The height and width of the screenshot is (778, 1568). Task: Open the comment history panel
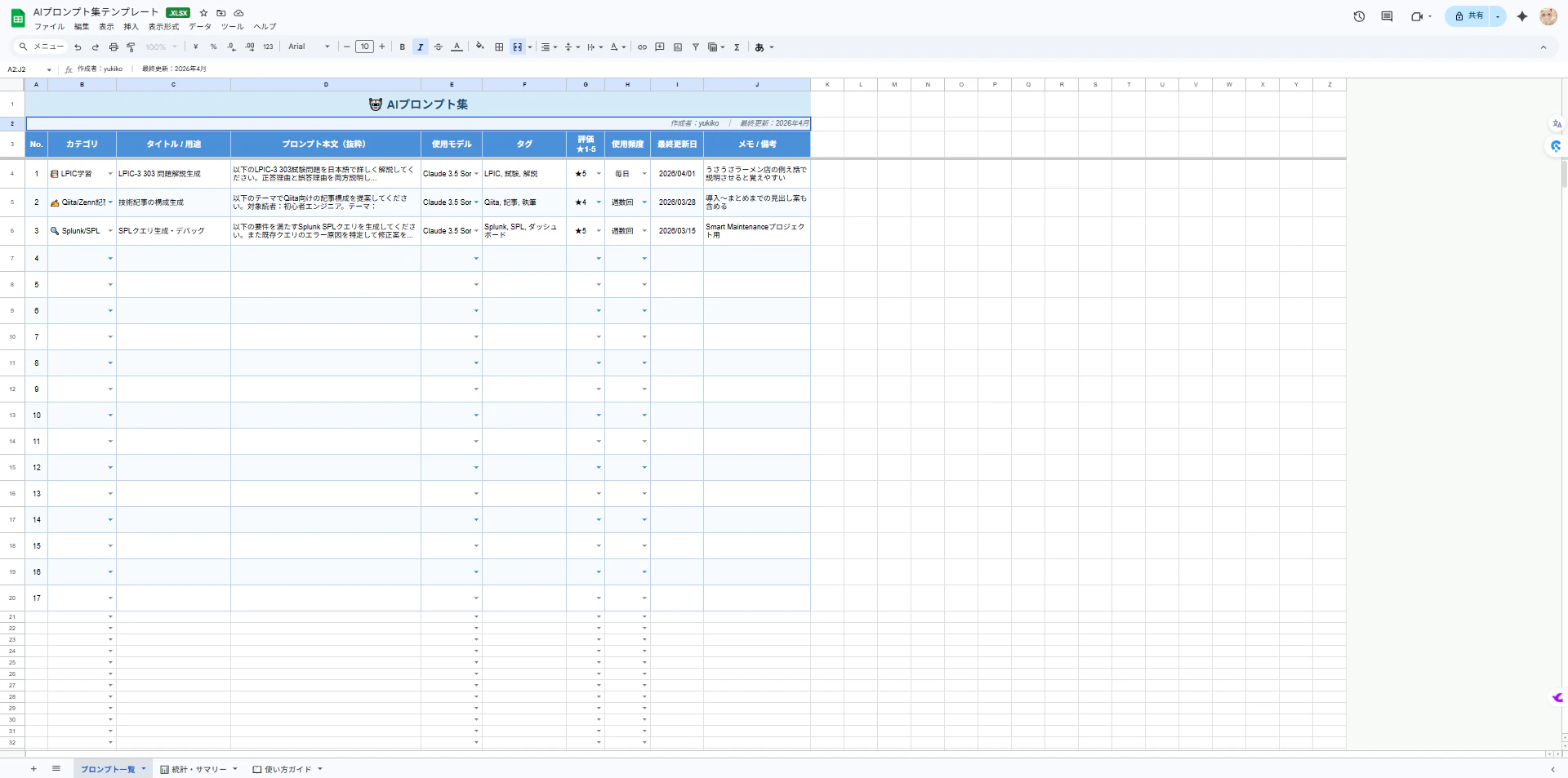1387,16
